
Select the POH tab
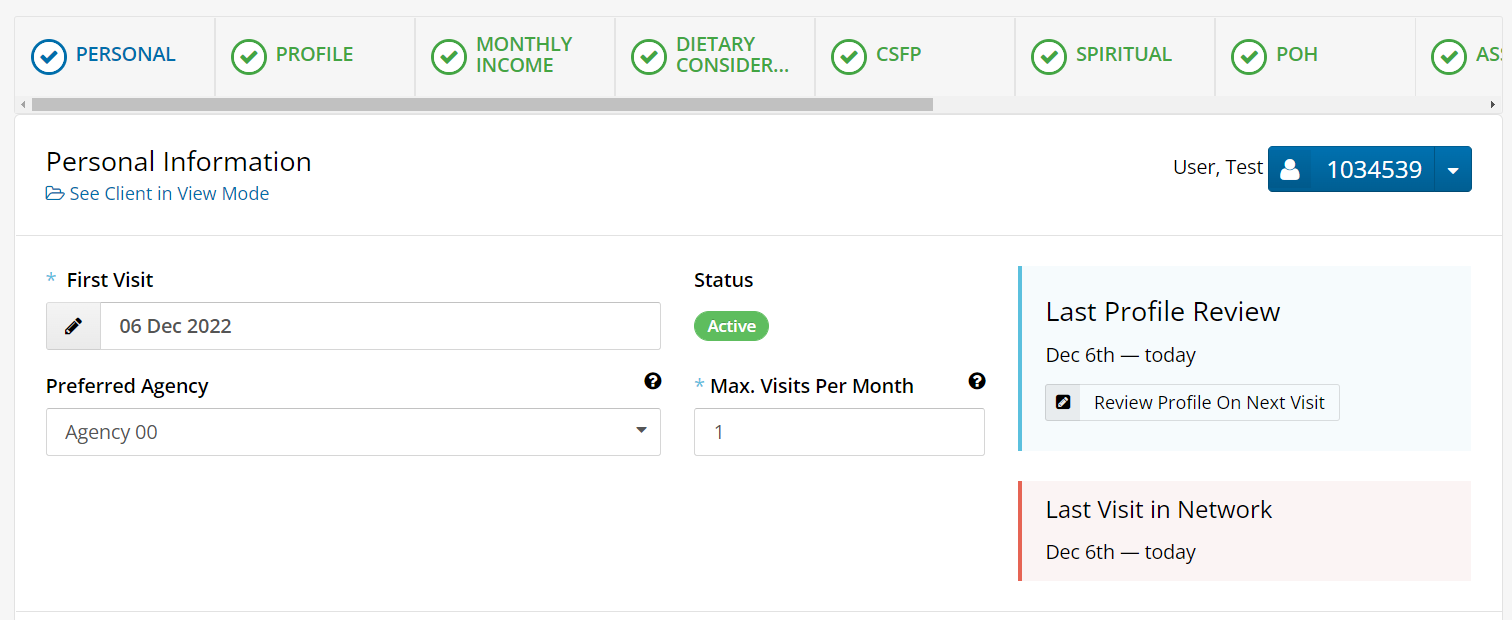point(1296,55)
